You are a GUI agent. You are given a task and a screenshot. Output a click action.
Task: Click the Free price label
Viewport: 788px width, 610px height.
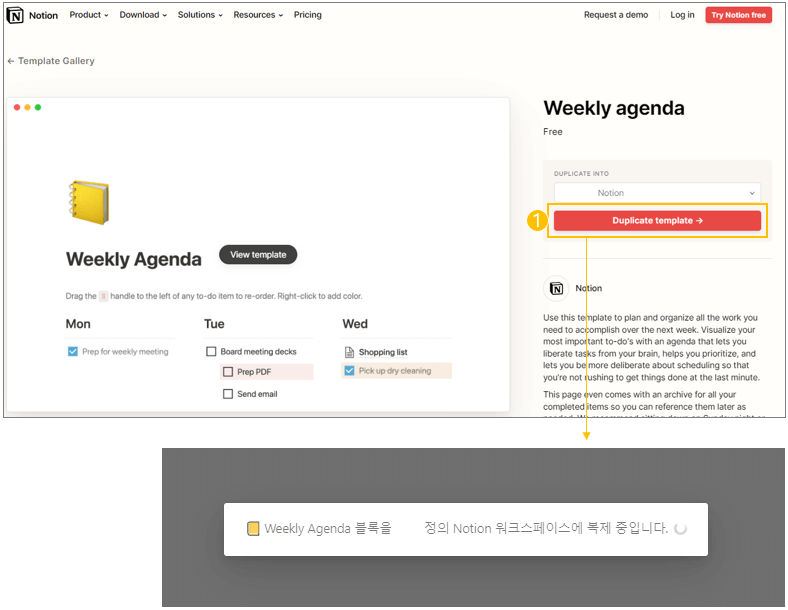[553, 132]
